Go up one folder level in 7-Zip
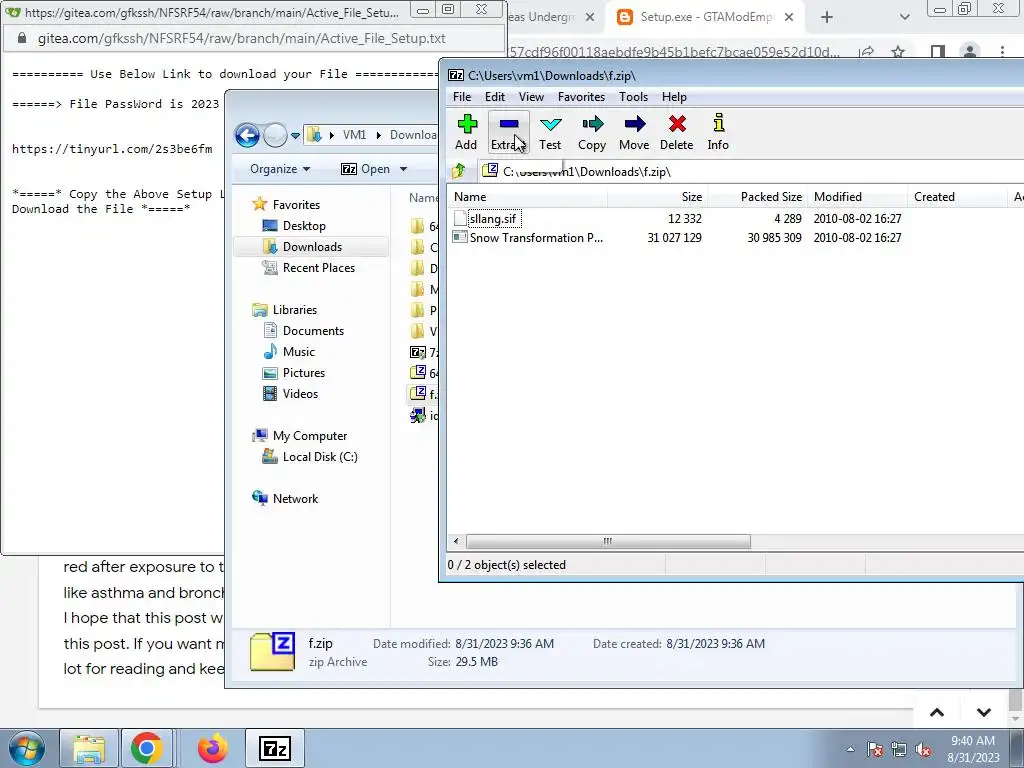Viewport: 1024px width, 768px height. (x=458, y=171)
